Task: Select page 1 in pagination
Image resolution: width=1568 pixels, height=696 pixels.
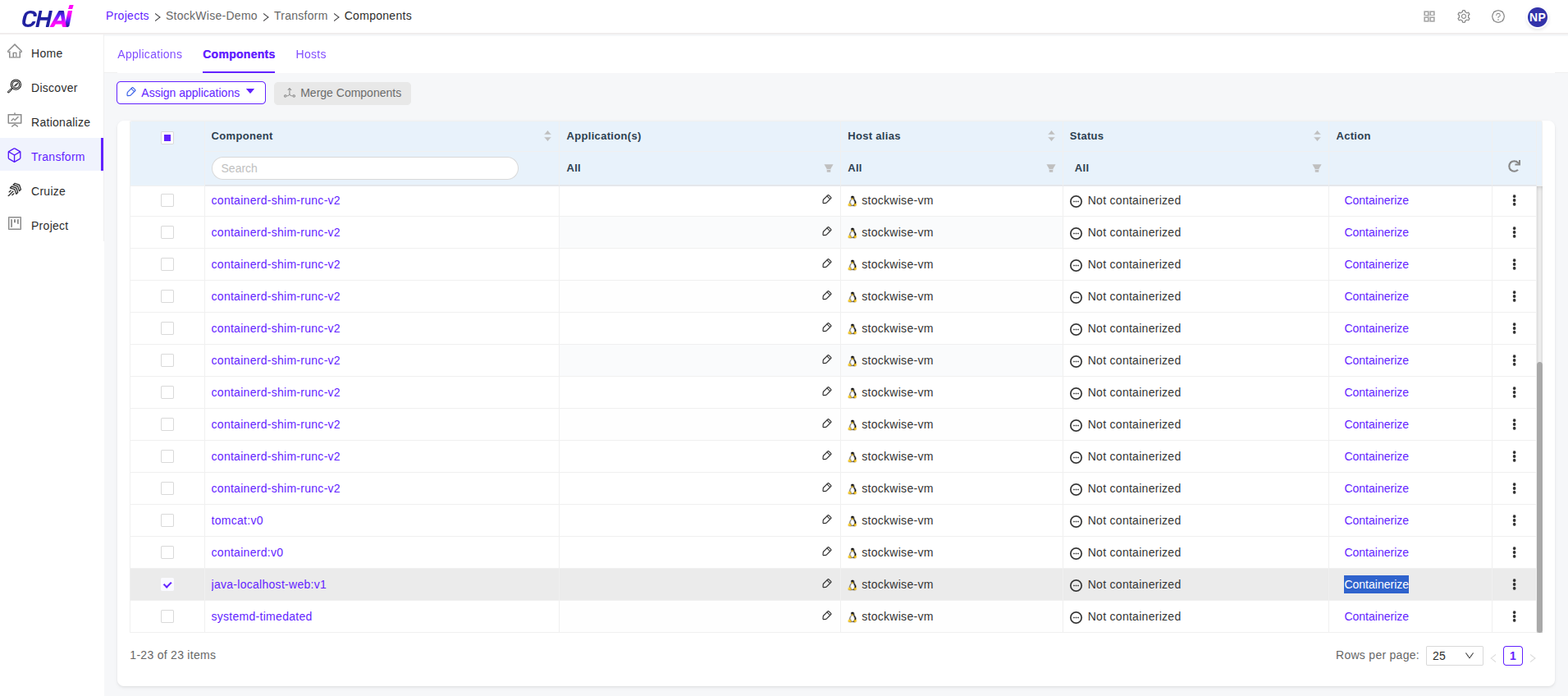Action: [x=1513, y=656]
